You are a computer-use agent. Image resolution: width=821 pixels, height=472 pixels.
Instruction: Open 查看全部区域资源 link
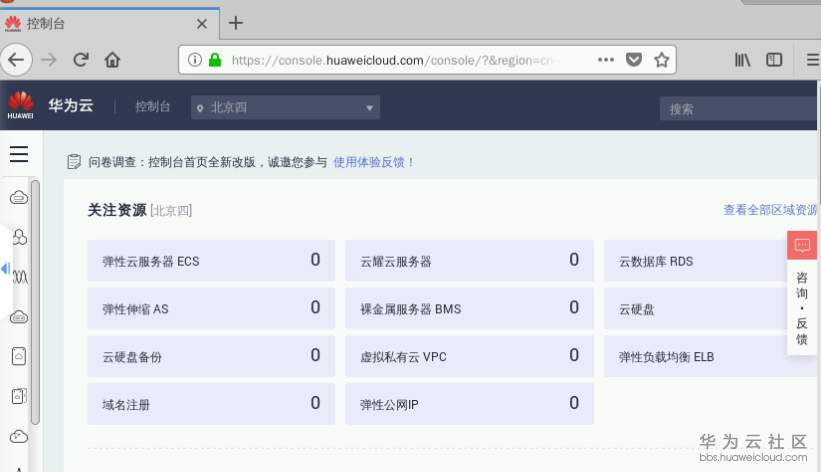point(770,210)
